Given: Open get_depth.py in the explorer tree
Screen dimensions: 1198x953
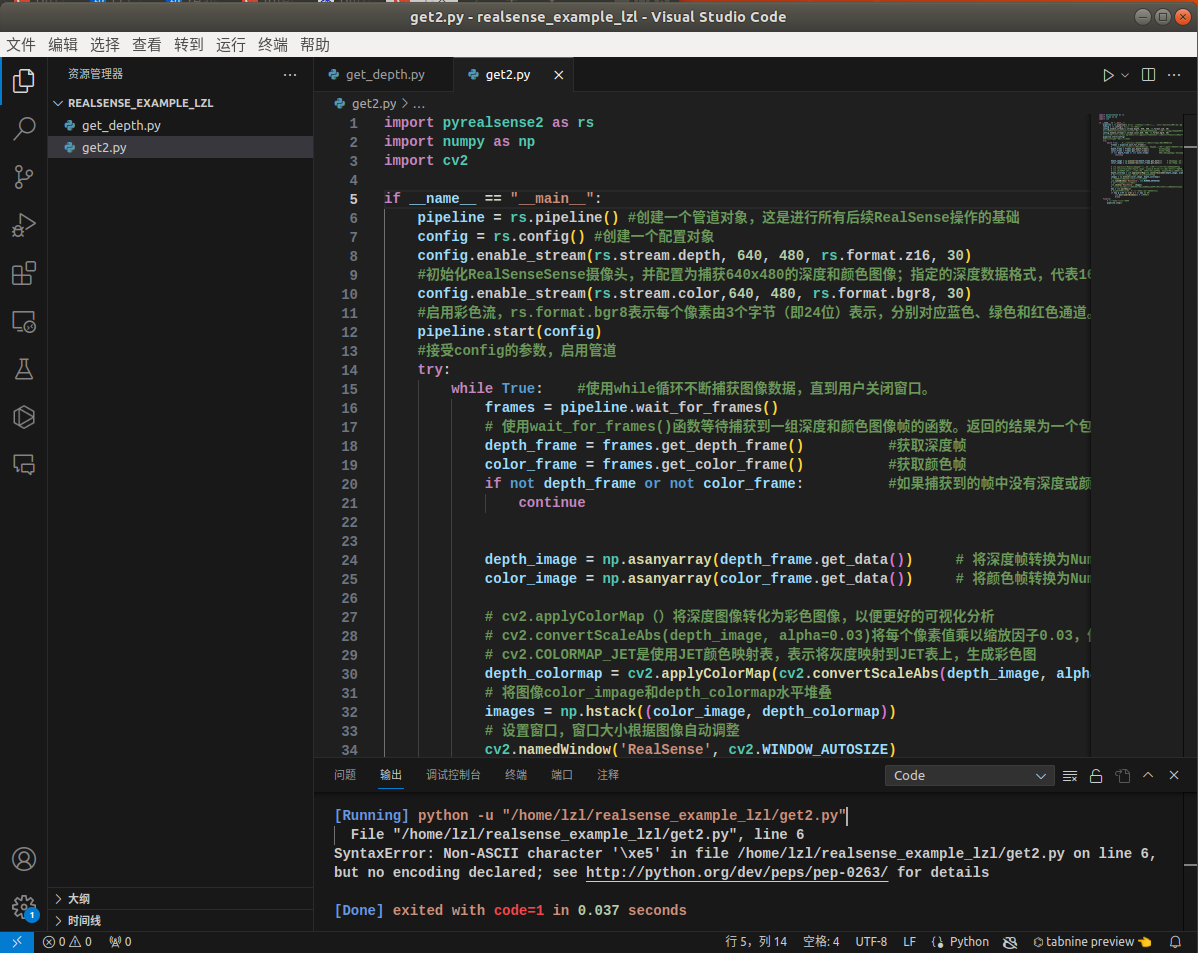Looking at the screenshot, I should point(121,126).
